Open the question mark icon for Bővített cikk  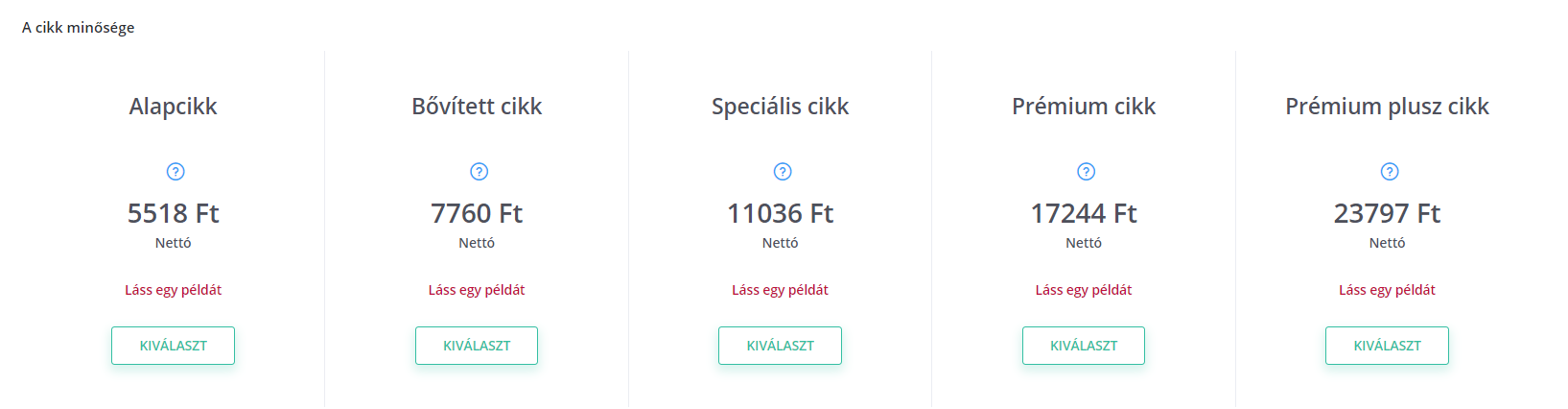[x=480, y=172]
